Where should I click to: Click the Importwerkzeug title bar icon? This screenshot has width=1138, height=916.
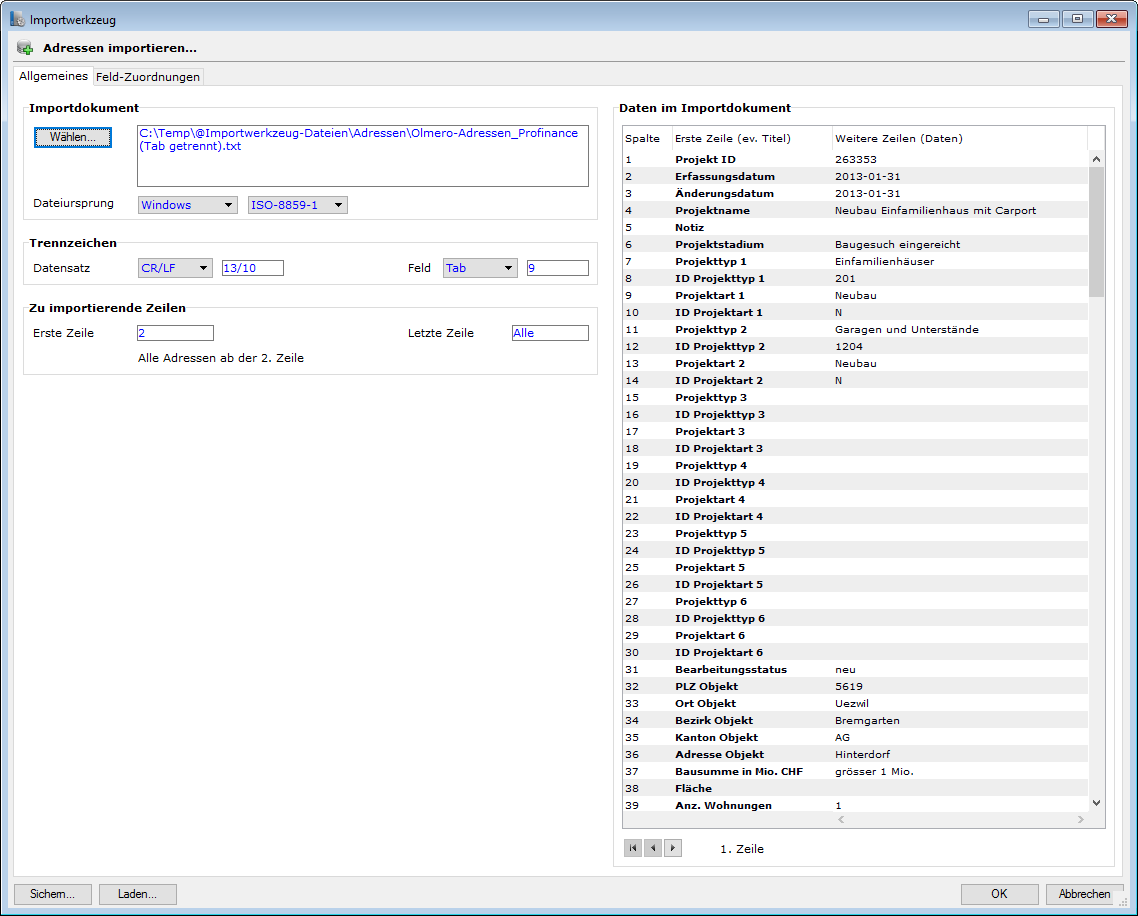(x=17, y=19)
